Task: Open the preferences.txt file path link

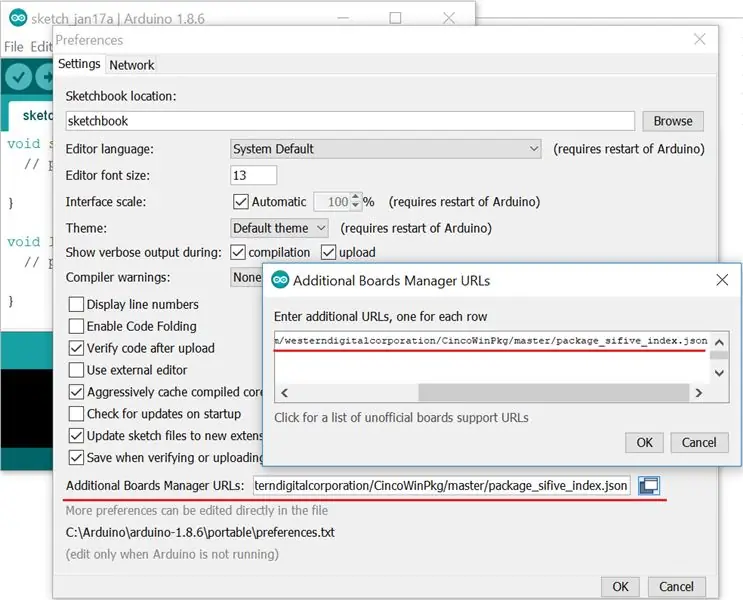Action: [200, 532]
